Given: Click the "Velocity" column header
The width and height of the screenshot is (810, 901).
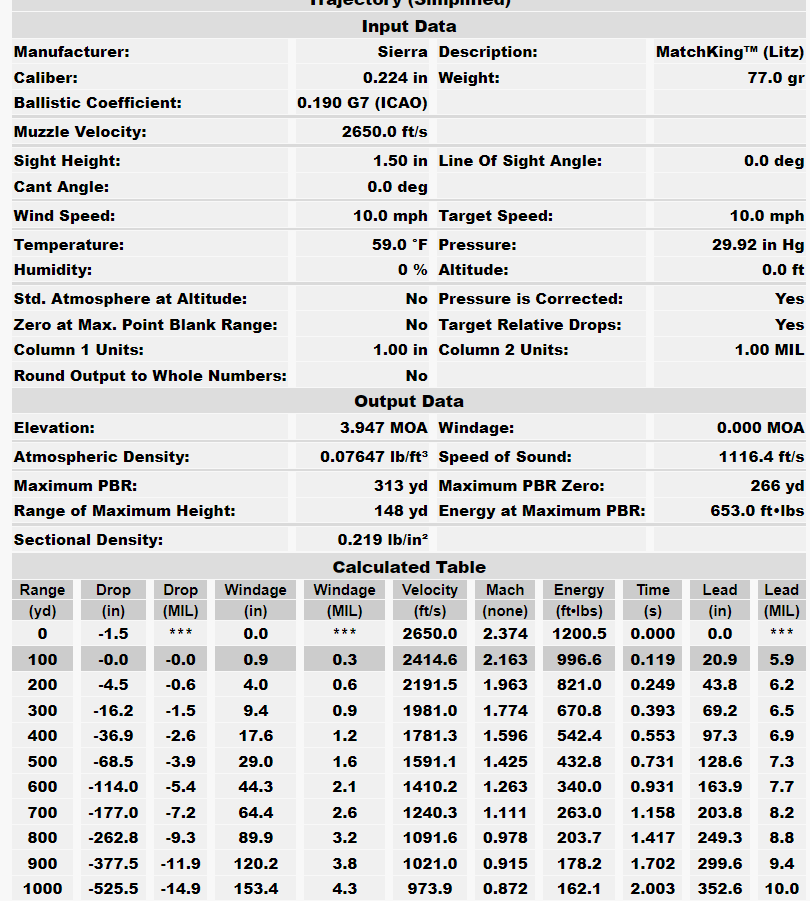Looking at the screenshot, I should tap(430, 590).
